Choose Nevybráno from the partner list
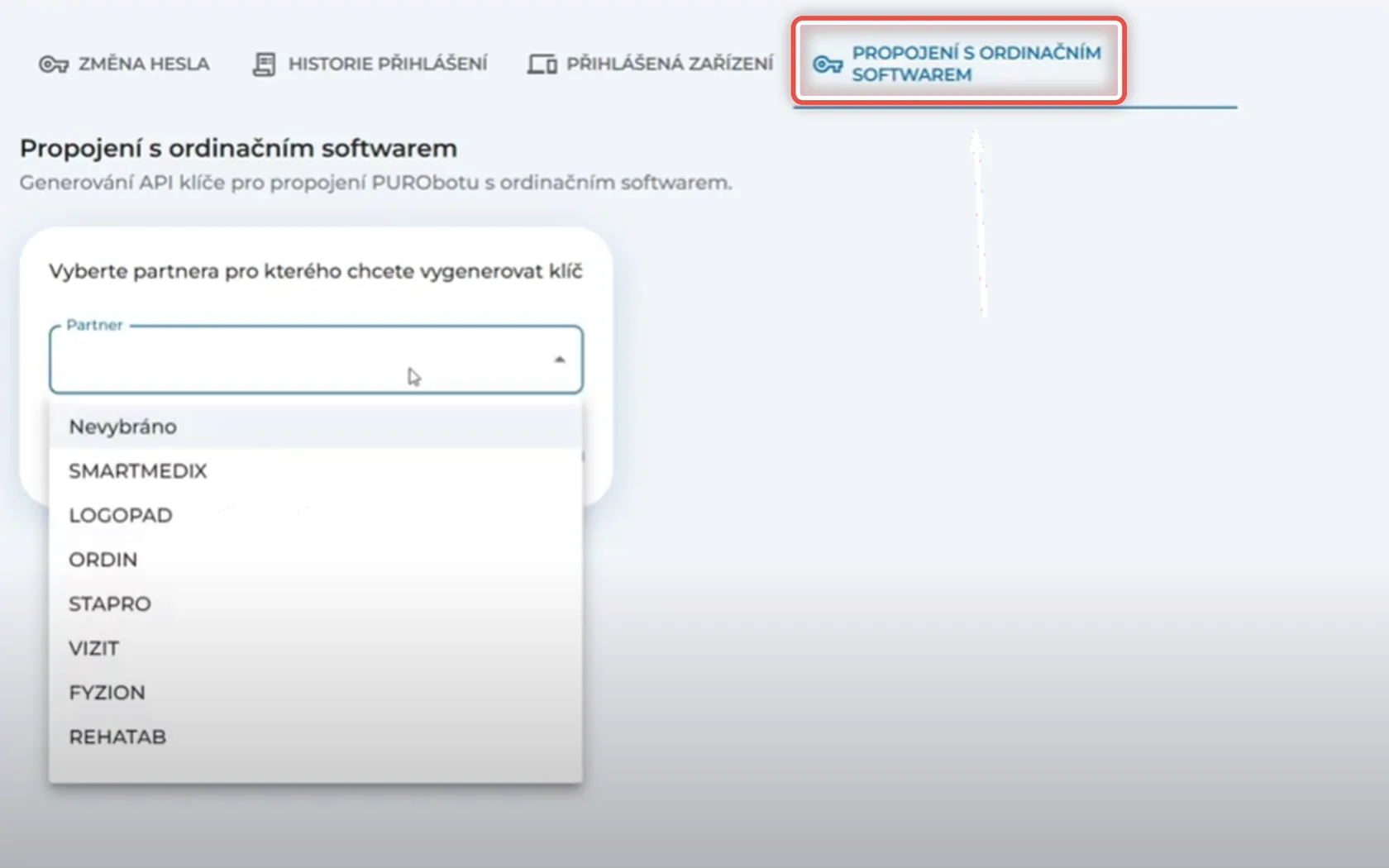Viewport: 1389px width, 868px height. coord(316,427)
